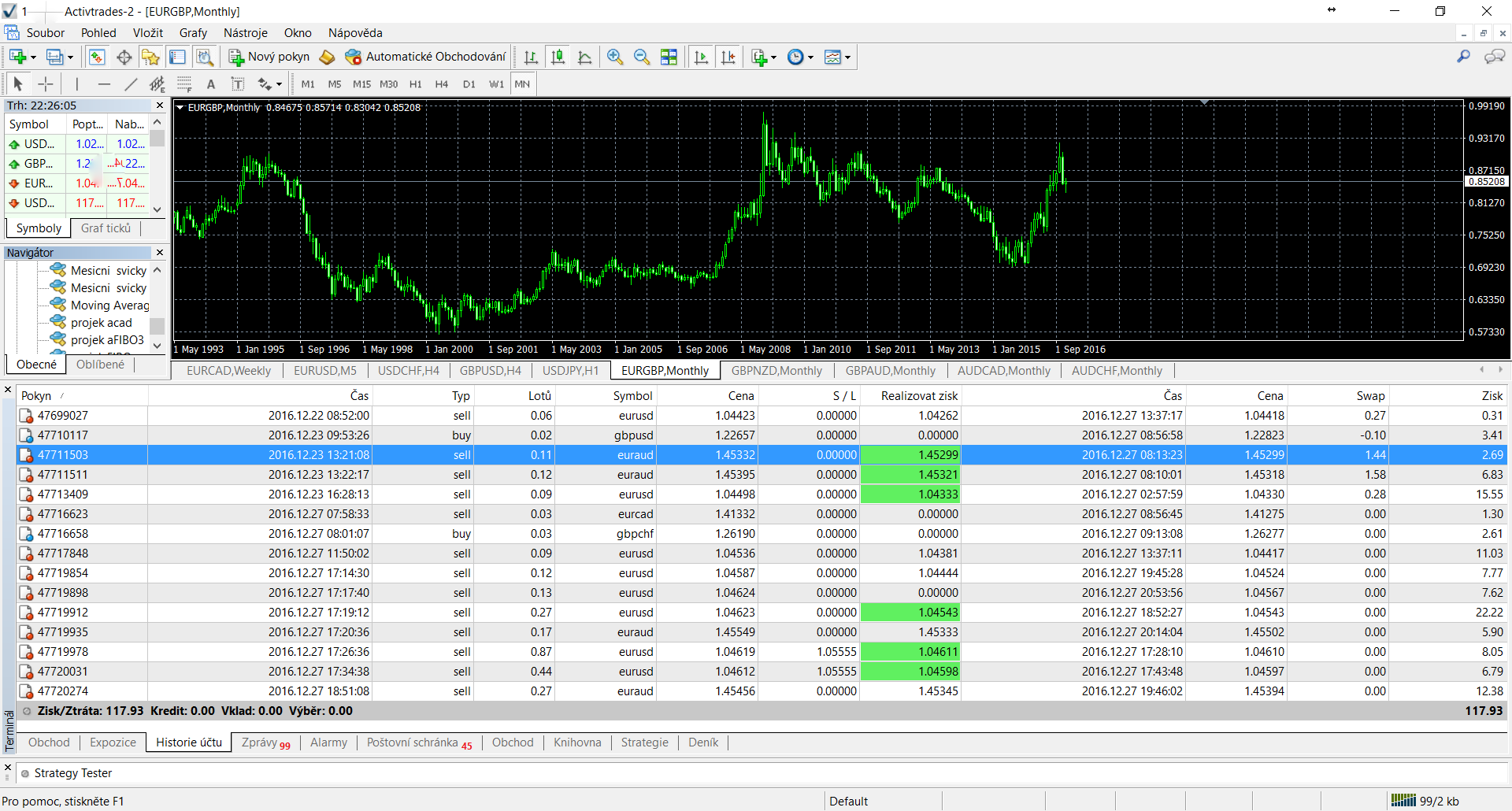Screen dimensions: 1512x811
Task: Switch to the GBPNZD,Monthly chart tab
Action: click(x=776, y=371)
